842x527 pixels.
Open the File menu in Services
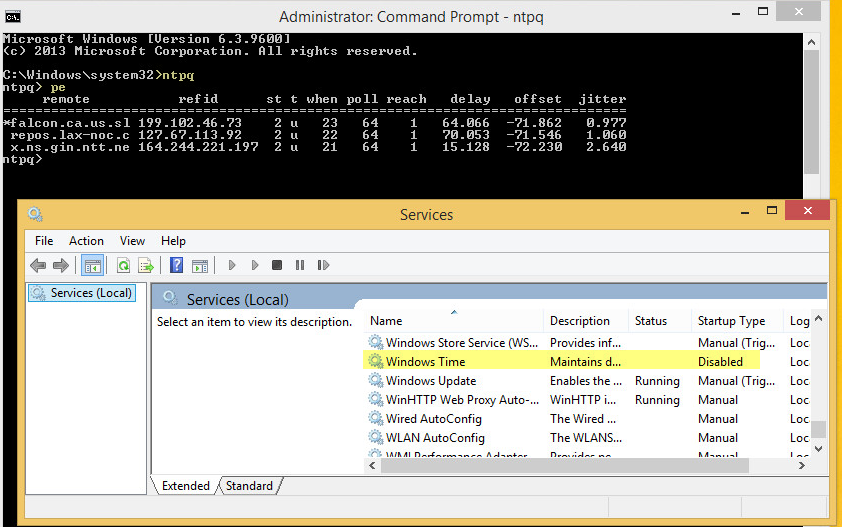click(44, 241)
